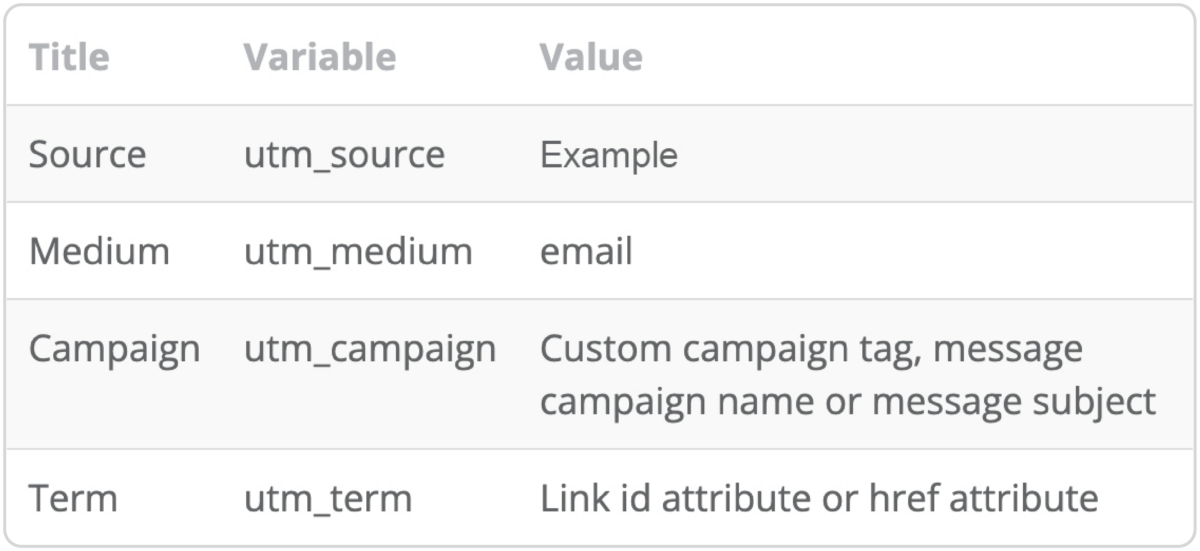1200x551 pixels.
Task: Click the text 'campaign name or message subject'
Action: click(x=847, y=401)
